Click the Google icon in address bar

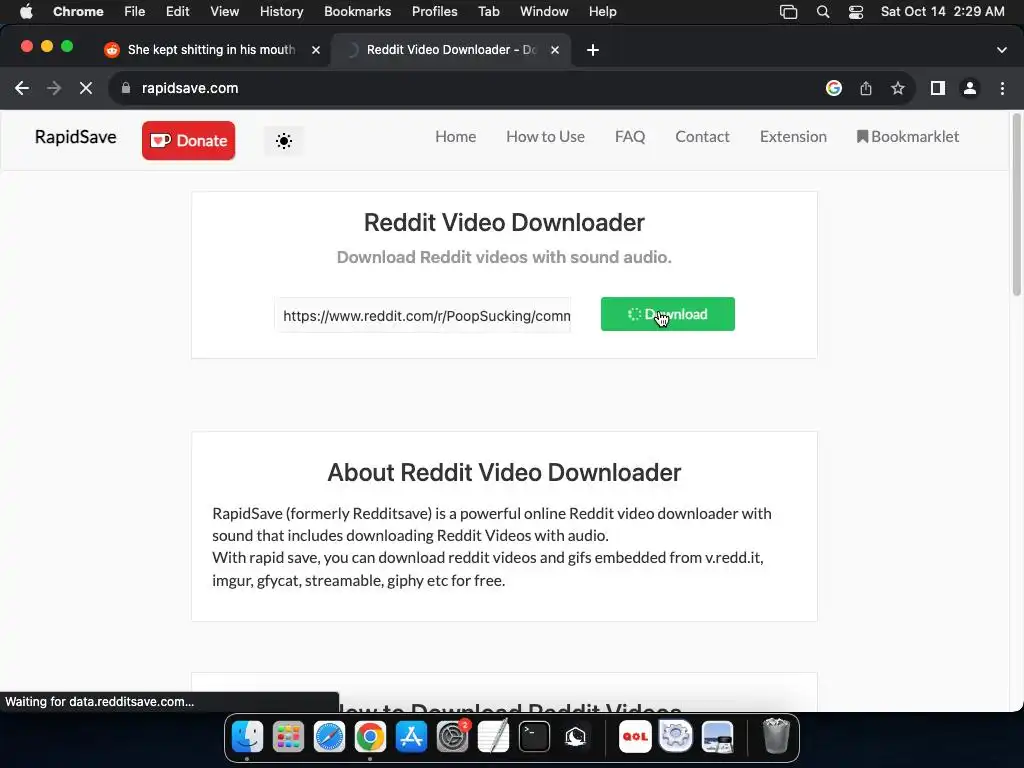click(834, 88)
